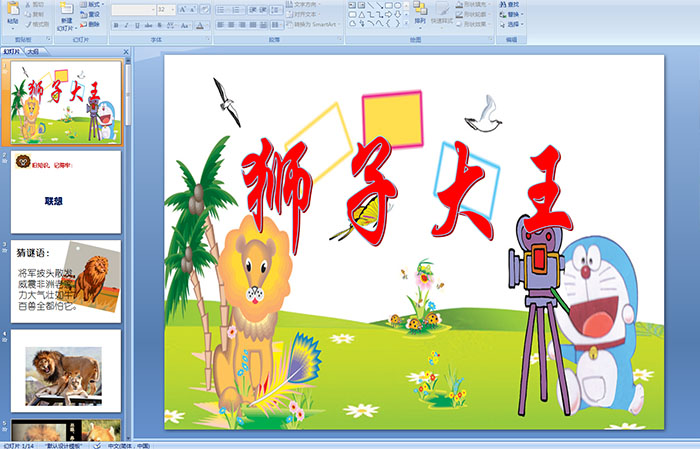
Task: Click Convert to SmartArt
Action: click(x=314, y=24)
